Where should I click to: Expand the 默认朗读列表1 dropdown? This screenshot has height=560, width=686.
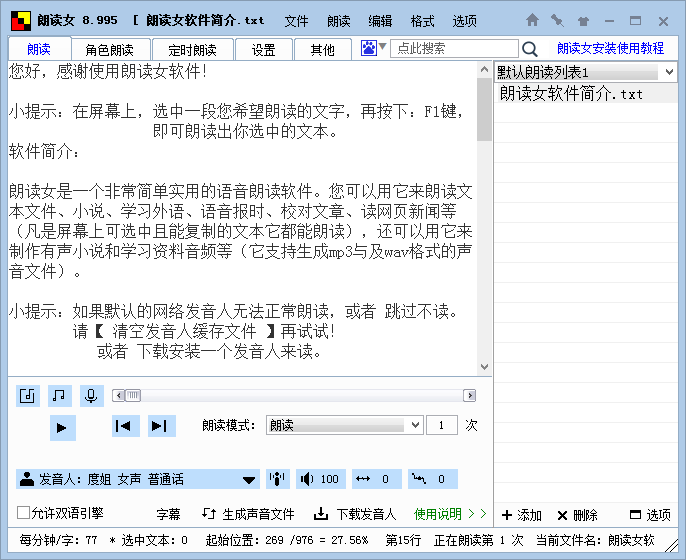click(669, 71)
